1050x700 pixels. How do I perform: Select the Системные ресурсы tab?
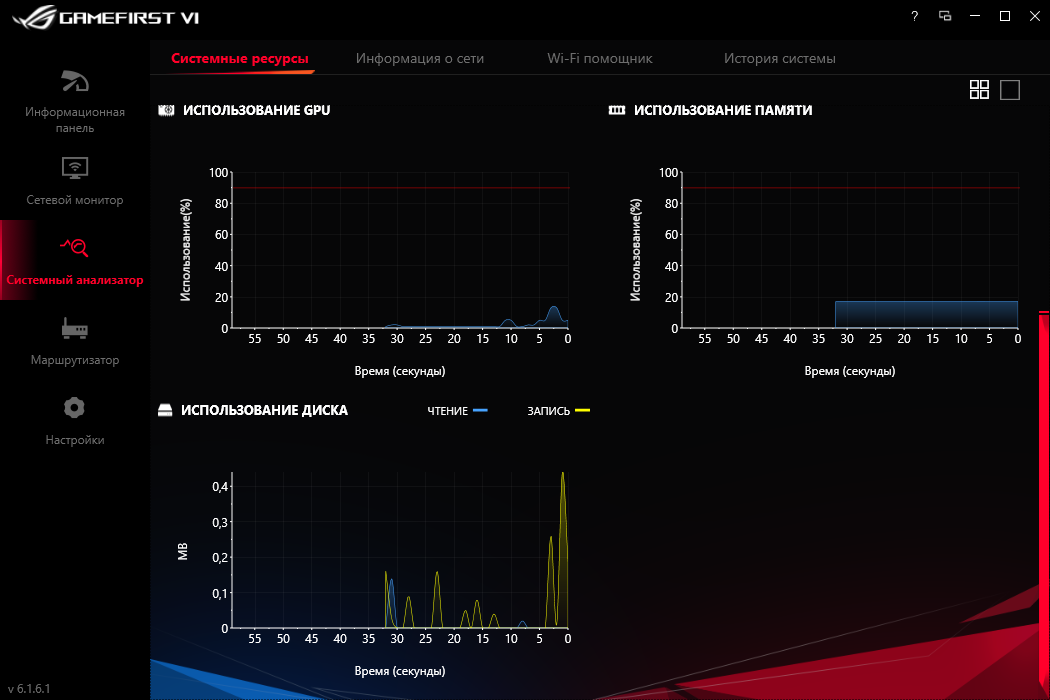click(240, 58)
